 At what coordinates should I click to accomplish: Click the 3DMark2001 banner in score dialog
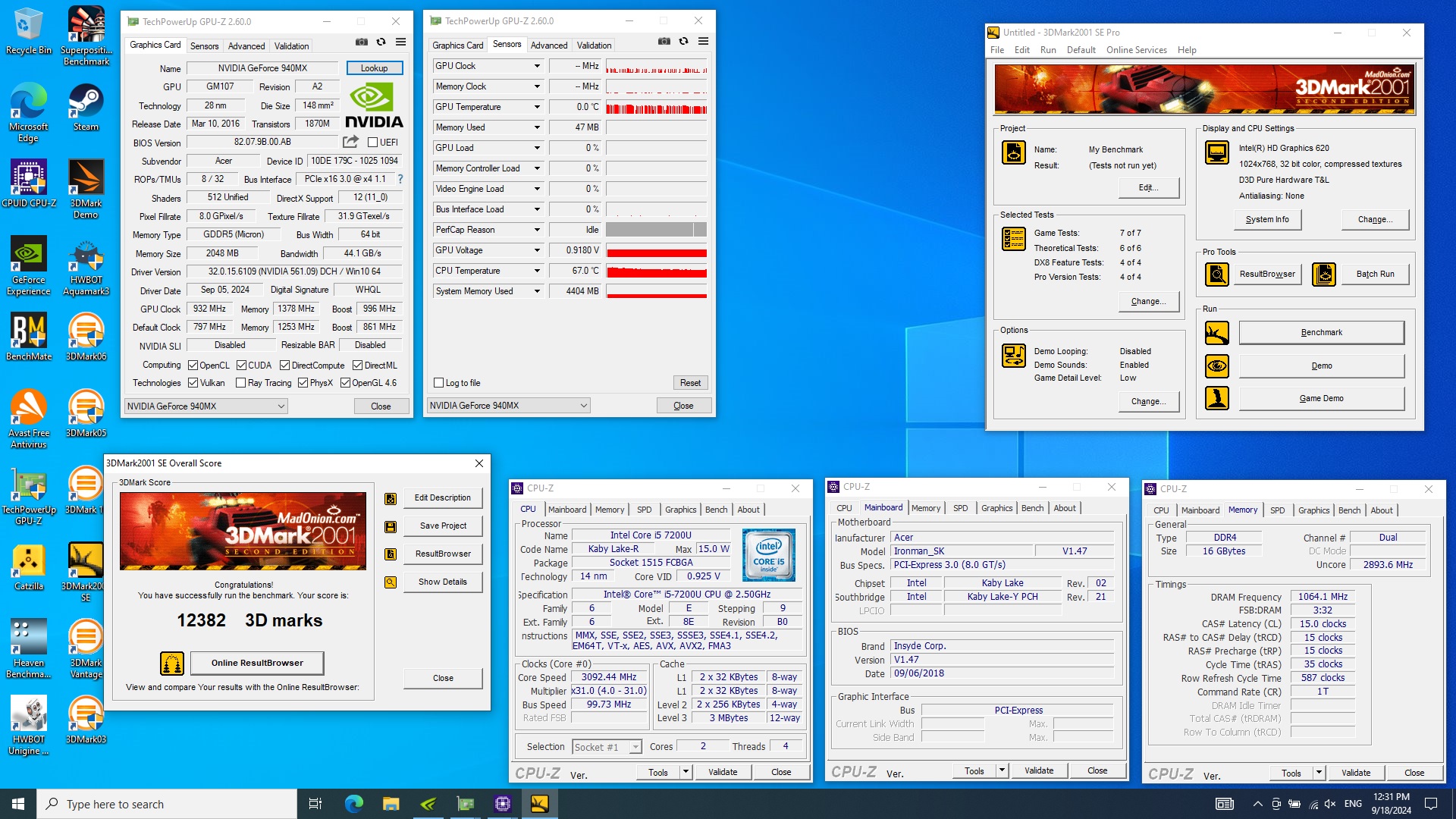[243, 532]
